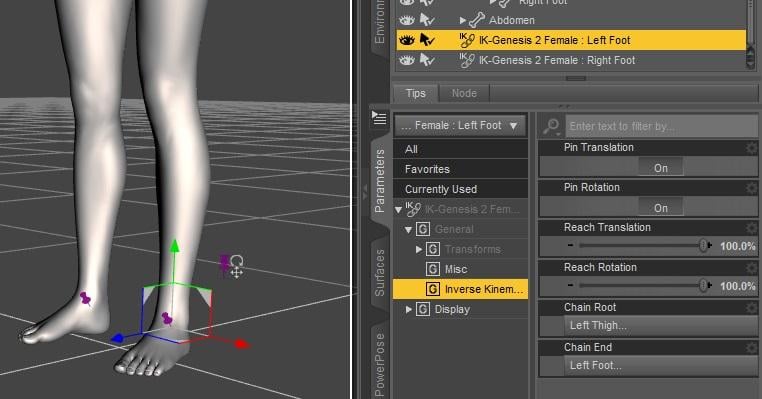Click the green Y-axis gizmo arrow
Viewport: 762px width, 399px height.
point(174,246)
